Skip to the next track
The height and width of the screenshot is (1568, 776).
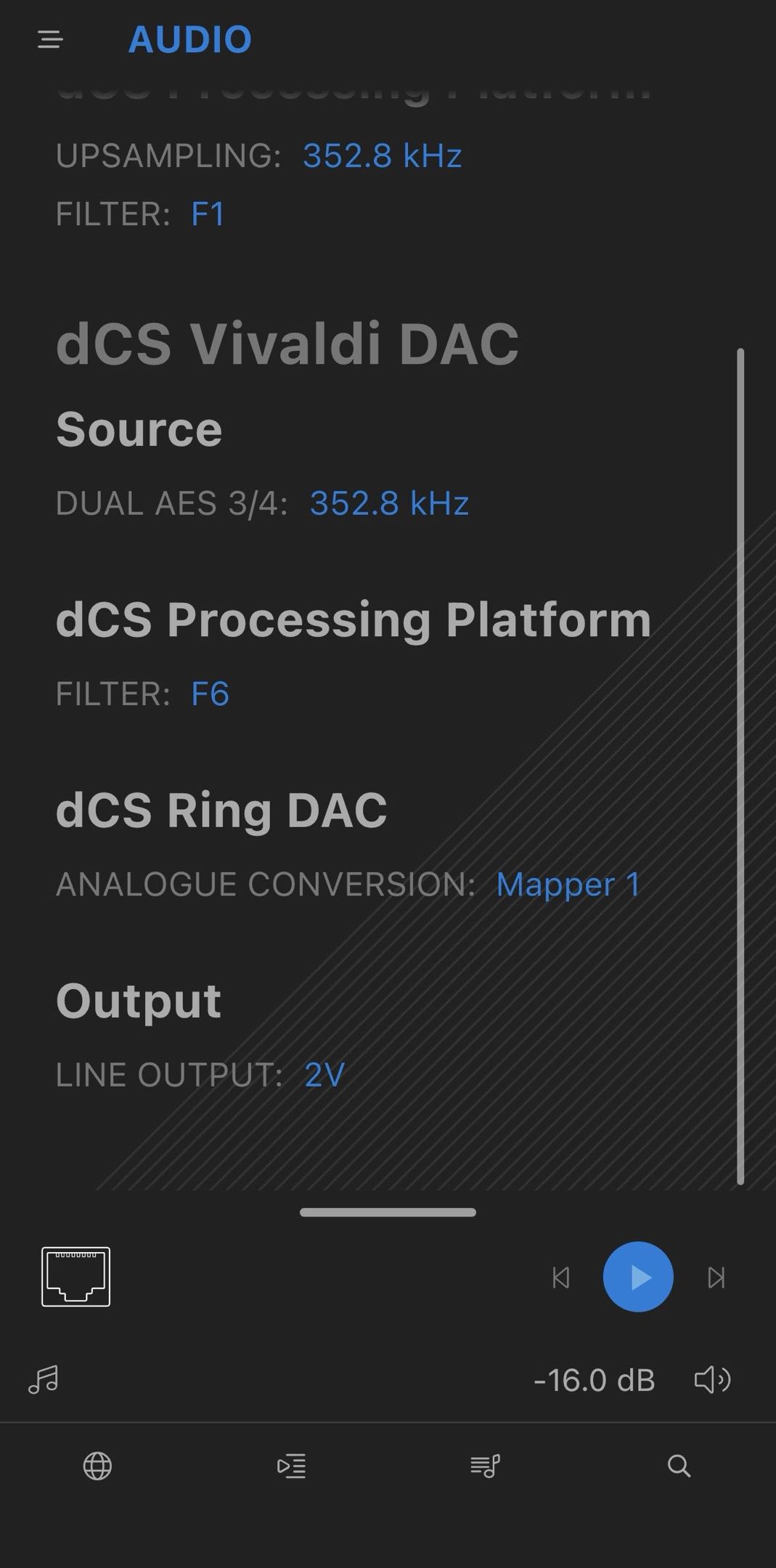(x=716, y=1277)
